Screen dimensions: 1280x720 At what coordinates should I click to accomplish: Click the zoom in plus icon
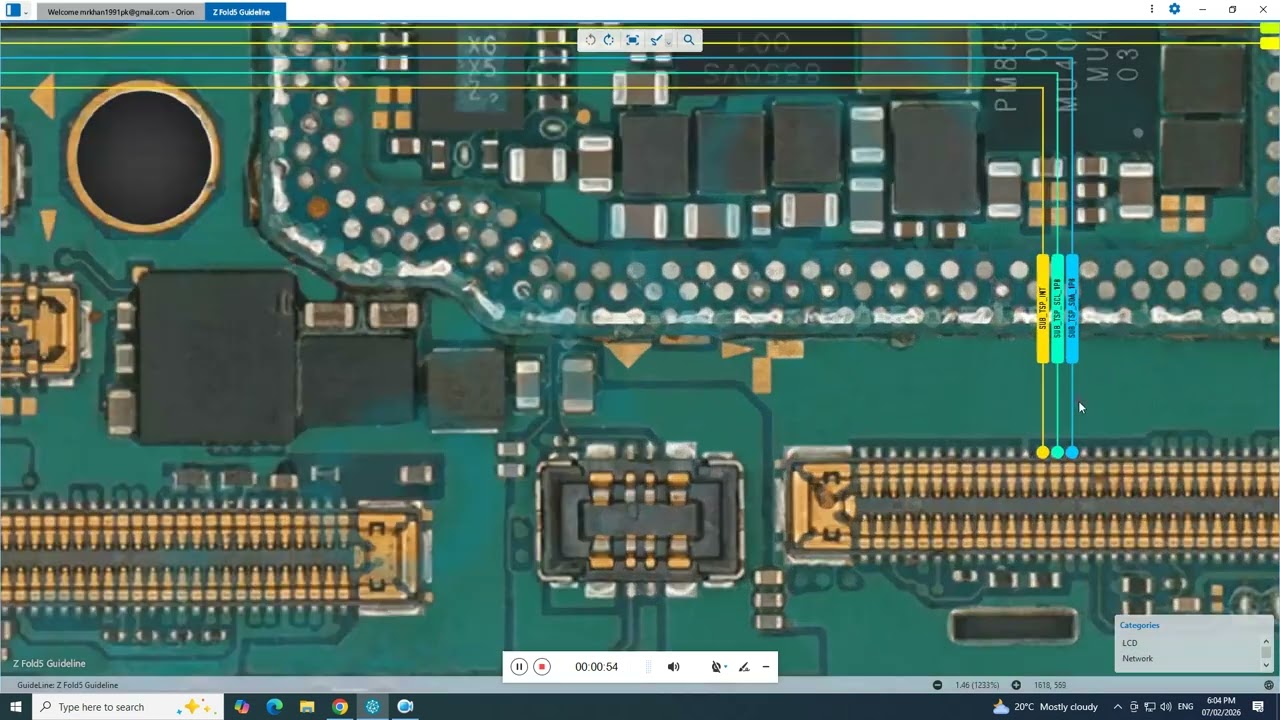pyautogui.click(x=1016, y=685)
